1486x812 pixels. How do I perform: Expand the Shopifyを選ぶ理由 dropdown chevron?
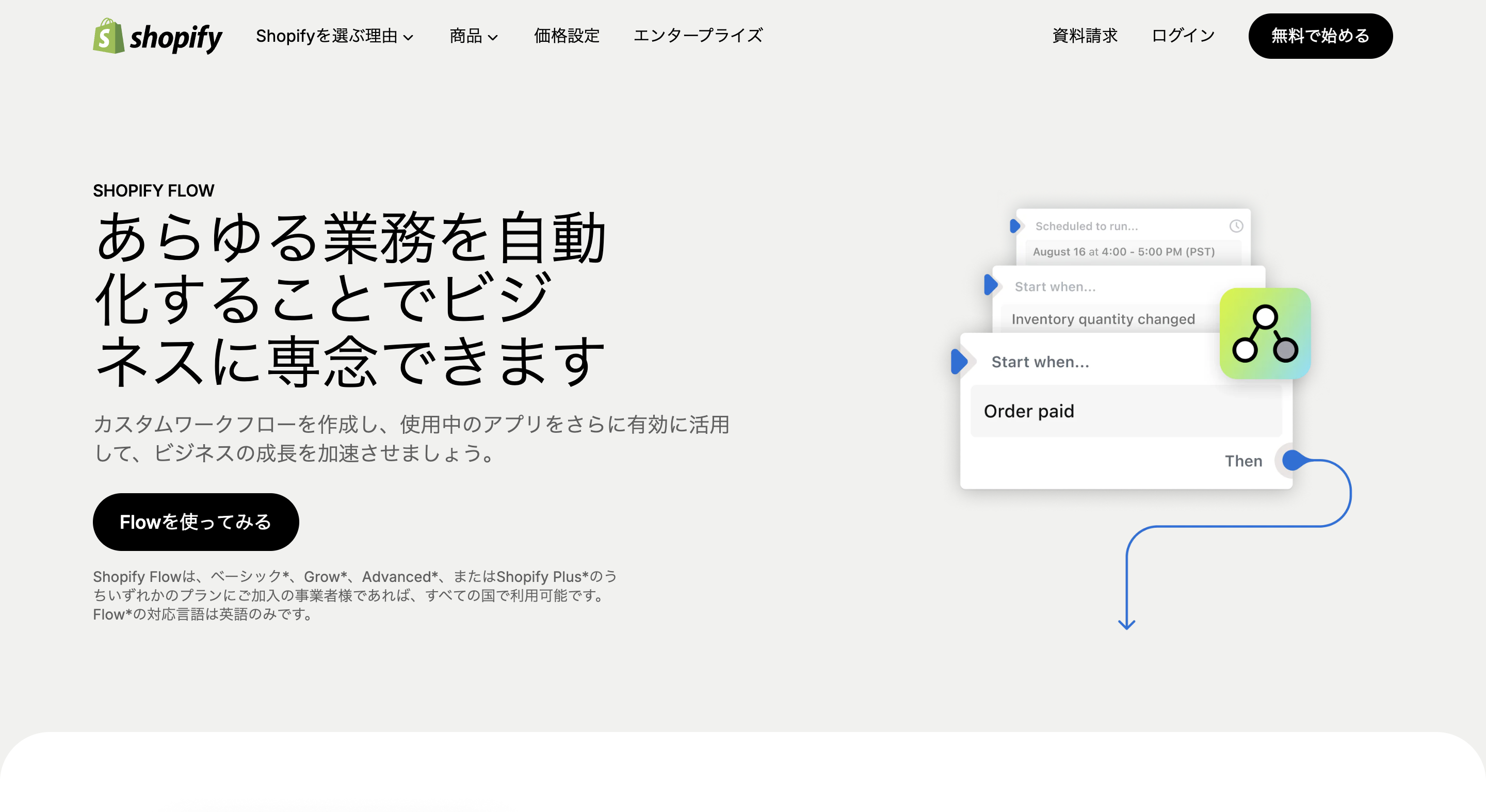tap(409, 38)
